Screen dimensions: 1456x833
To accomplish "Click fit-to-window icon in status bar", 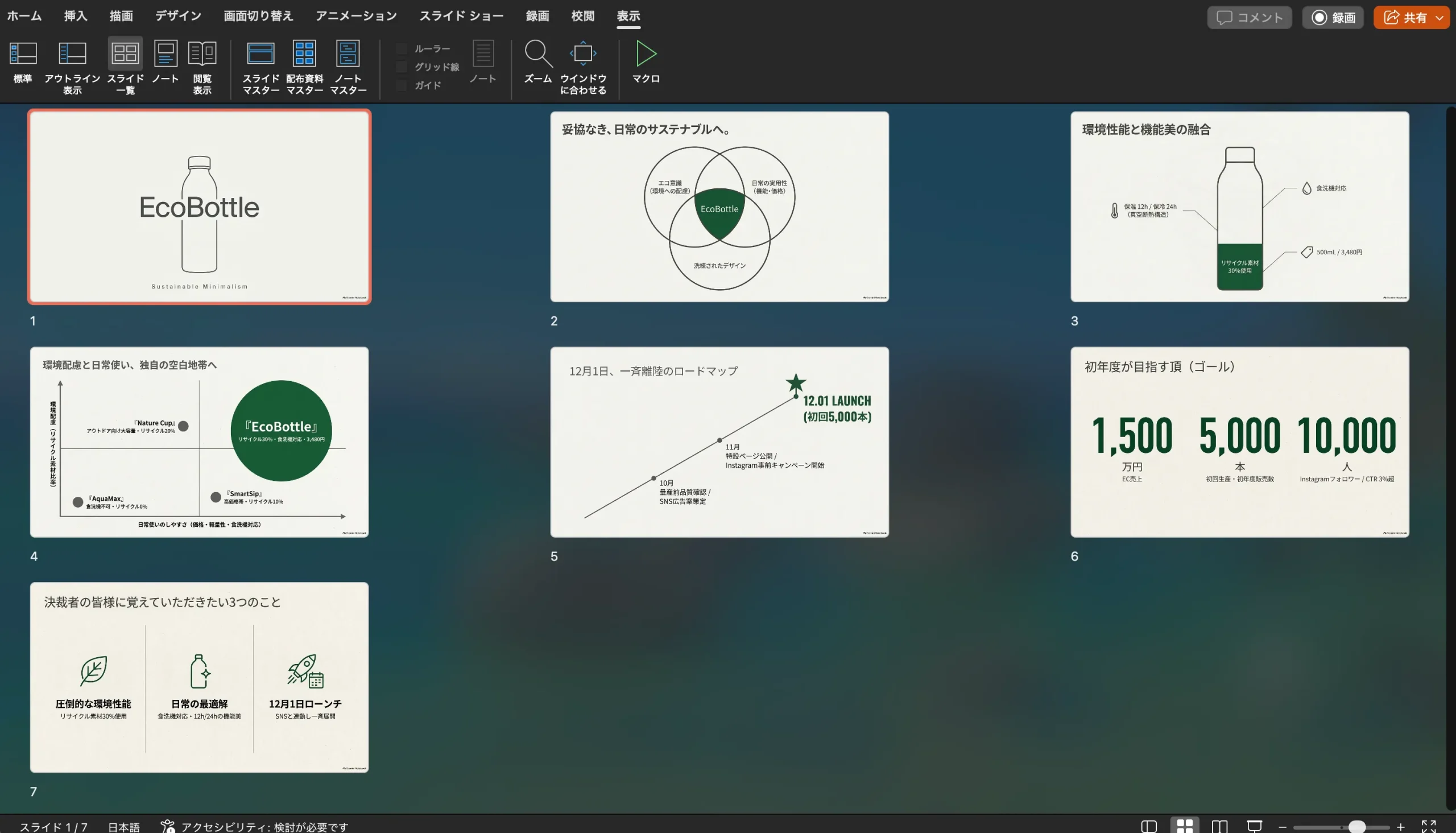I will click(x=1429, y=826).
